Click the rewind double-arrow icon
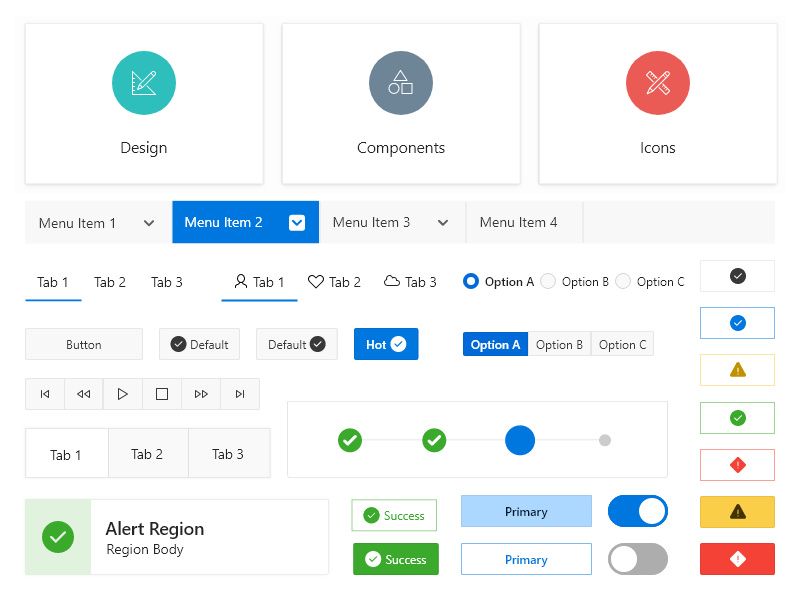The width and height of the screenshot is (800, 600). coord(84,394)
